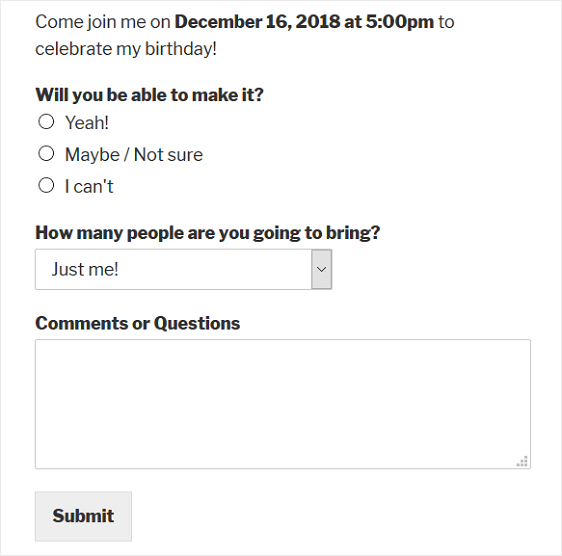The image size is (562, 556).
Task: Pick the "I can't" radio button
Action: (46, 186)
